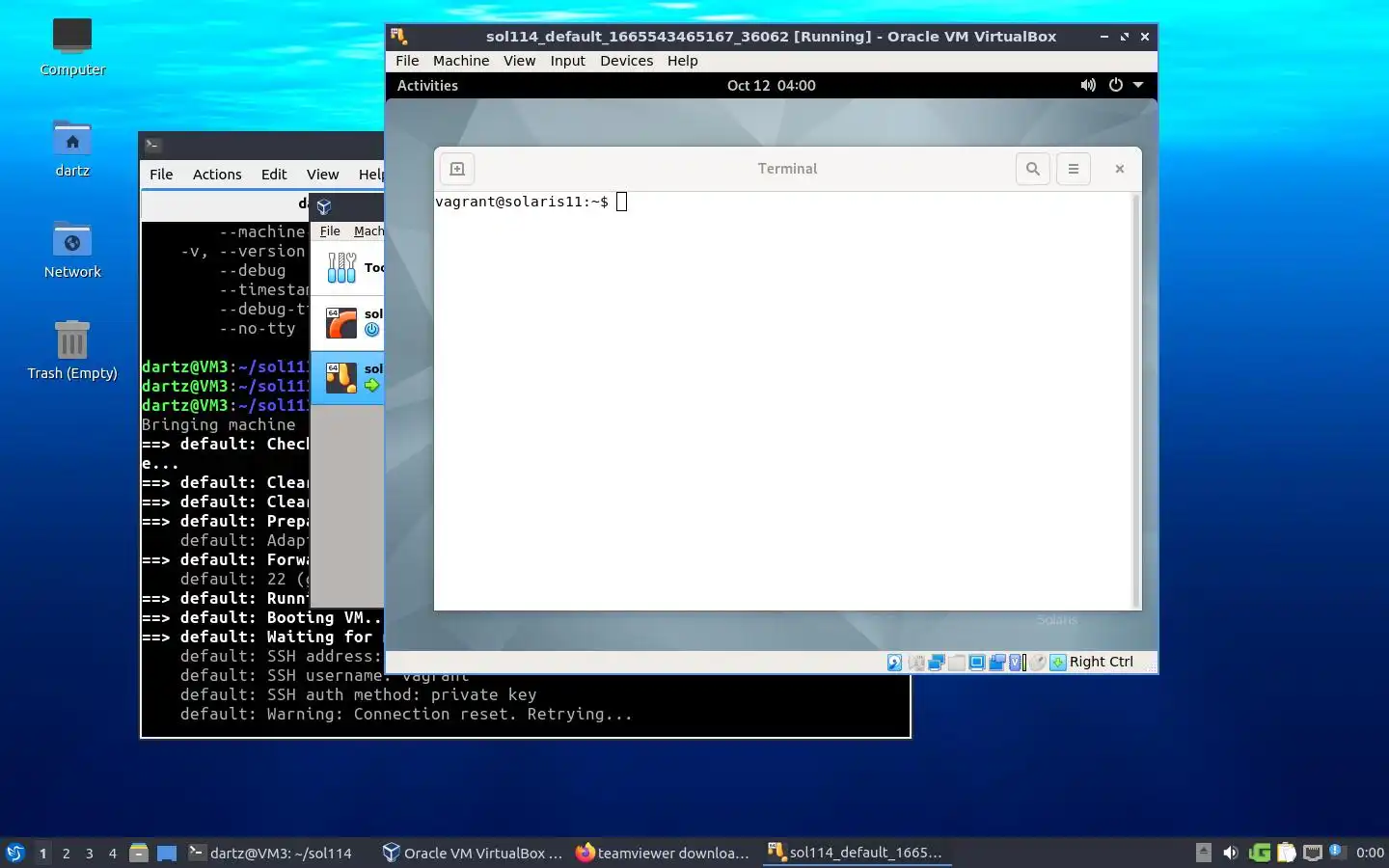Click the dartz home folder desktop icon
Viewport: 1389px width, 868px height.
(72, 149)
